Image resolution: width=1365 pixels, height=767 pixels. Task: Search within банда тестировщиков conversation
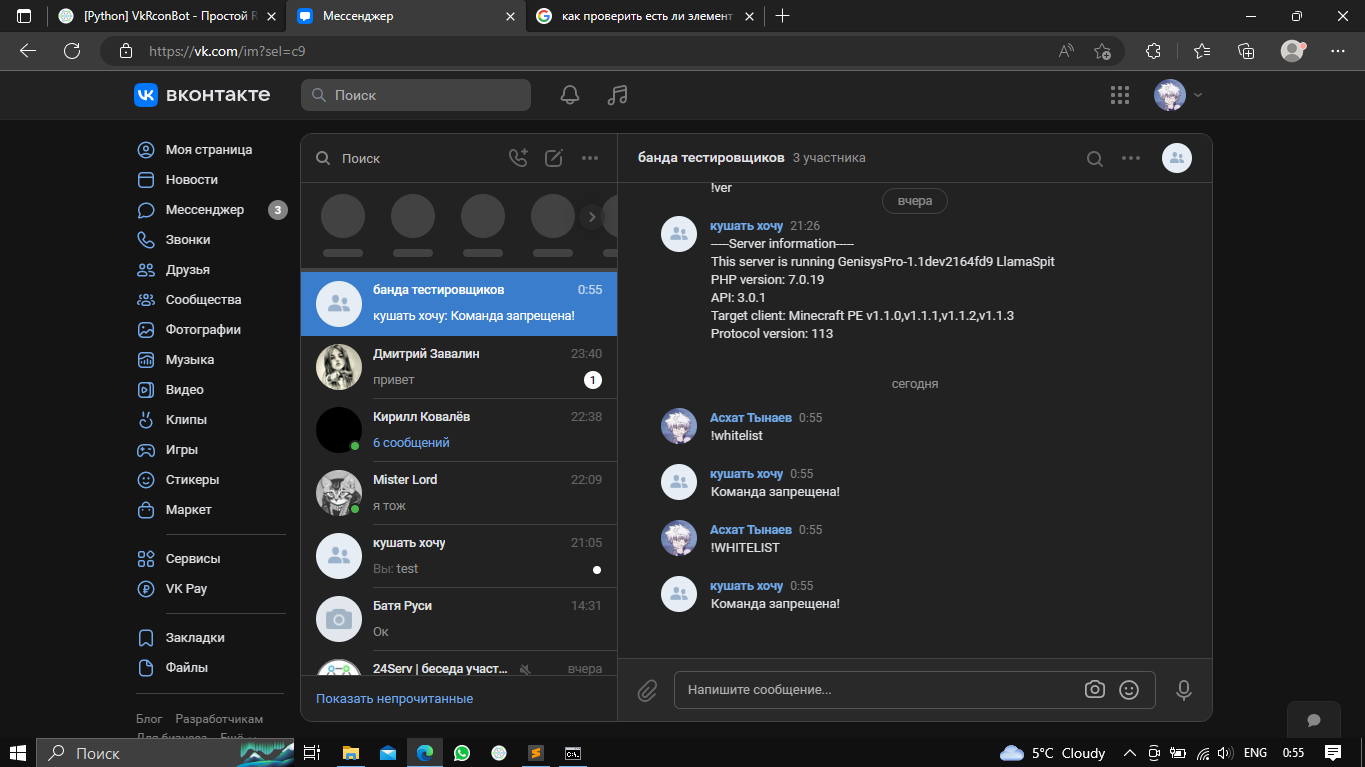1095,158
